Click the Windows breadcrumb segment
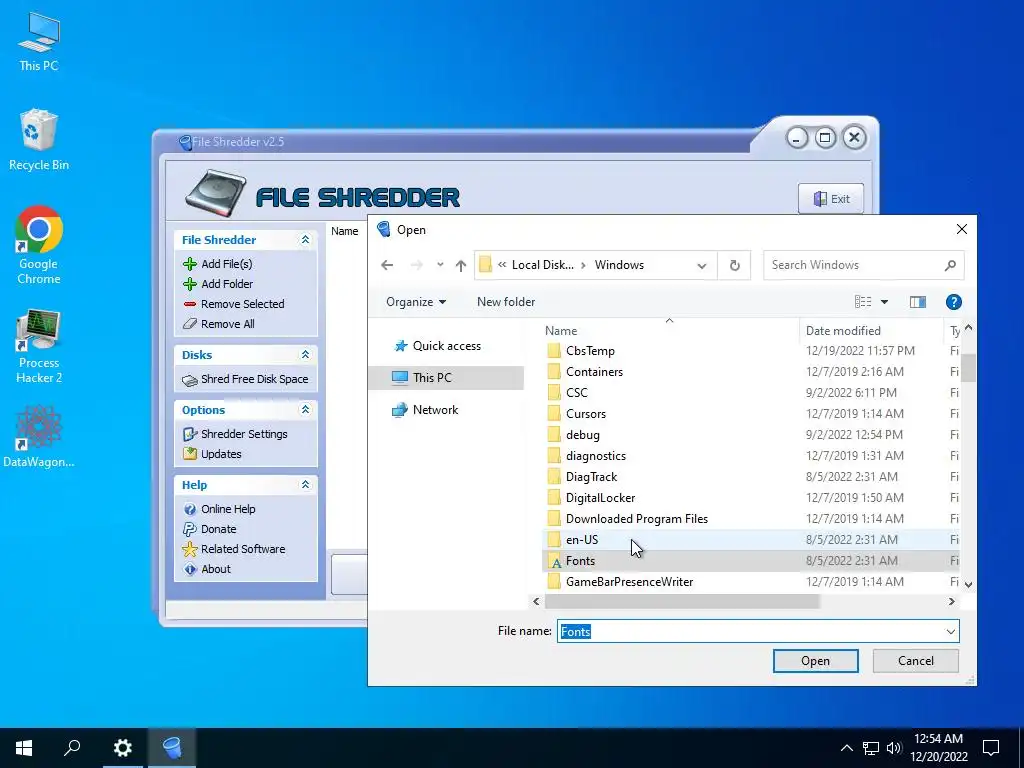This screenshot has width=1024, height=768. 619,265
